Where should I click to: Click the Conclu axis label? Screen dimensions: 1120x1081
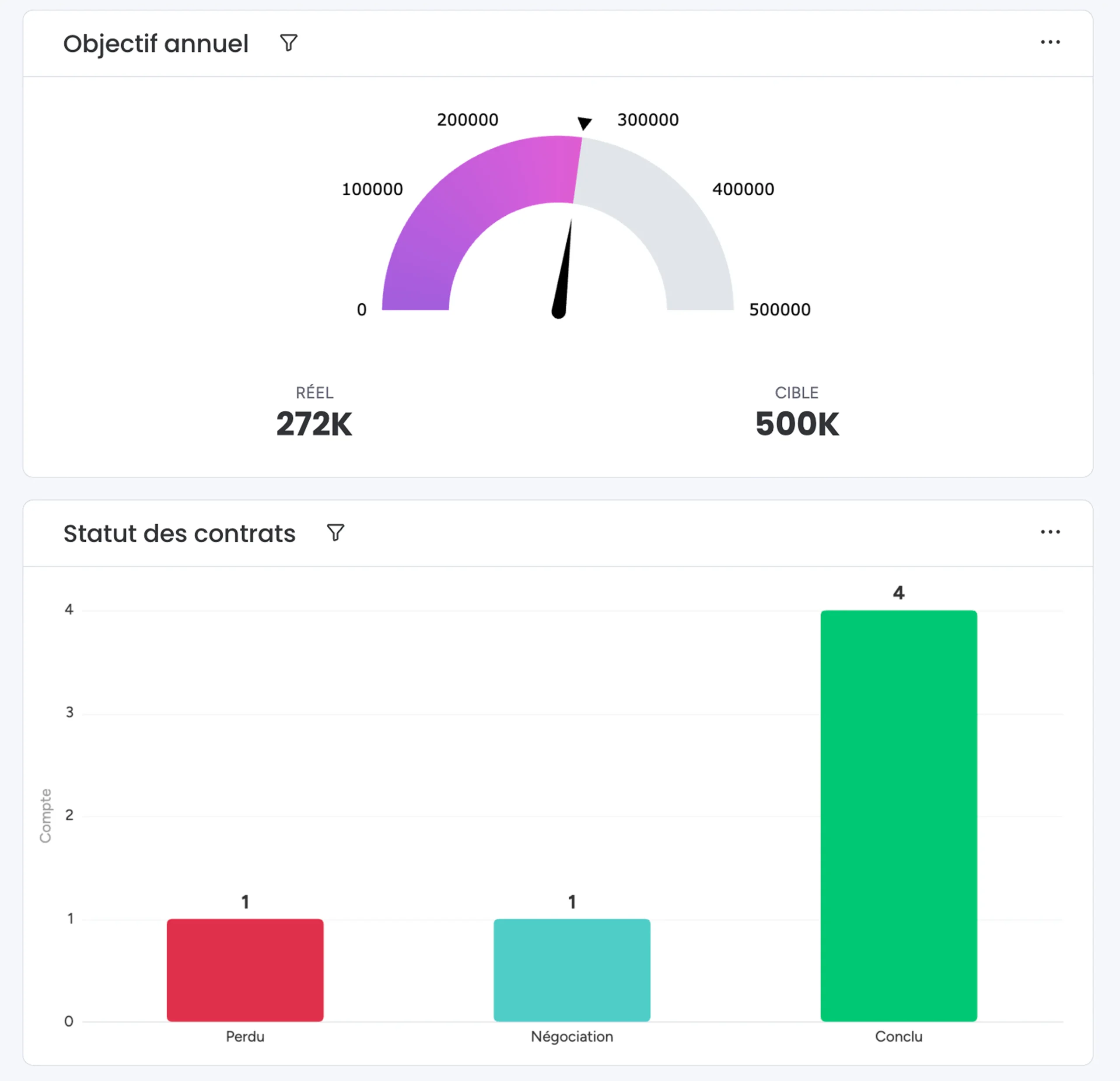point(899,1036)
